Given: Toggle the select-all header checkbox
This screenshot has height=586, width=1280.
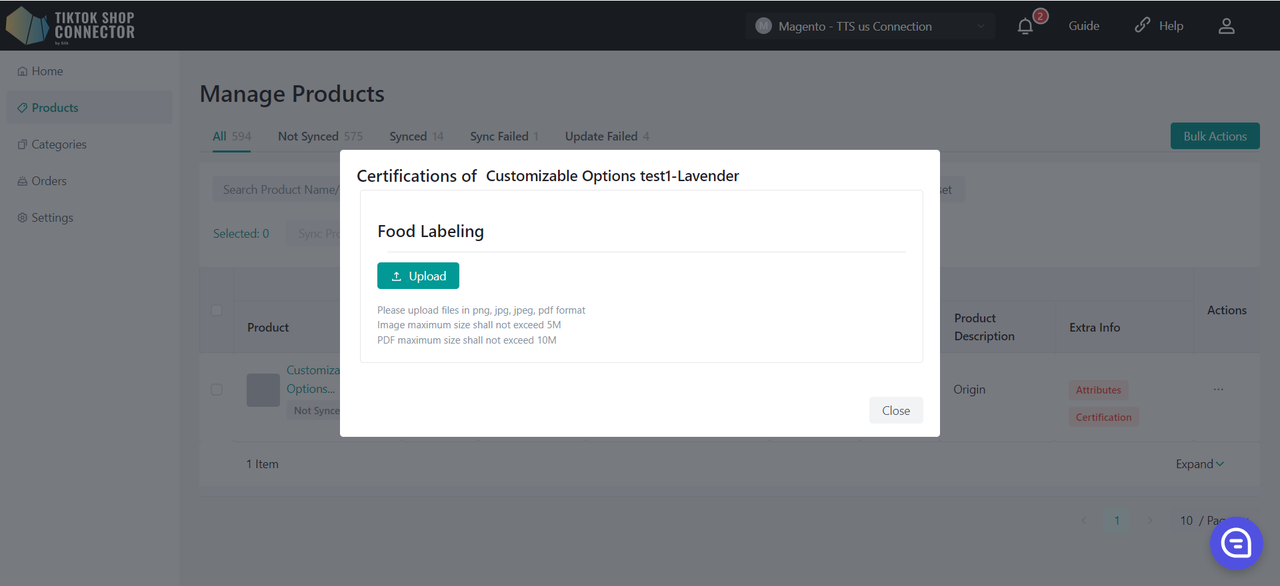Looking at the screenshot, I should coord(217,311).
